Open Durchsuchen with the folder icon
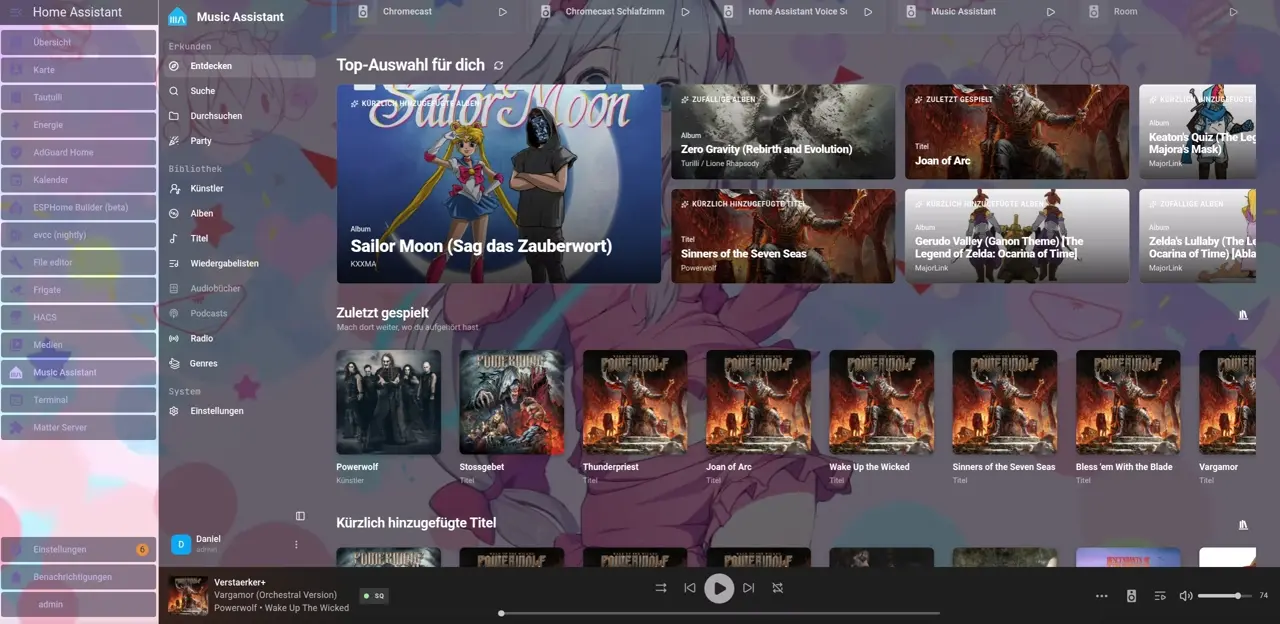Image resolution: width=1280 pixels, height=624 pixels. point(238,116)
